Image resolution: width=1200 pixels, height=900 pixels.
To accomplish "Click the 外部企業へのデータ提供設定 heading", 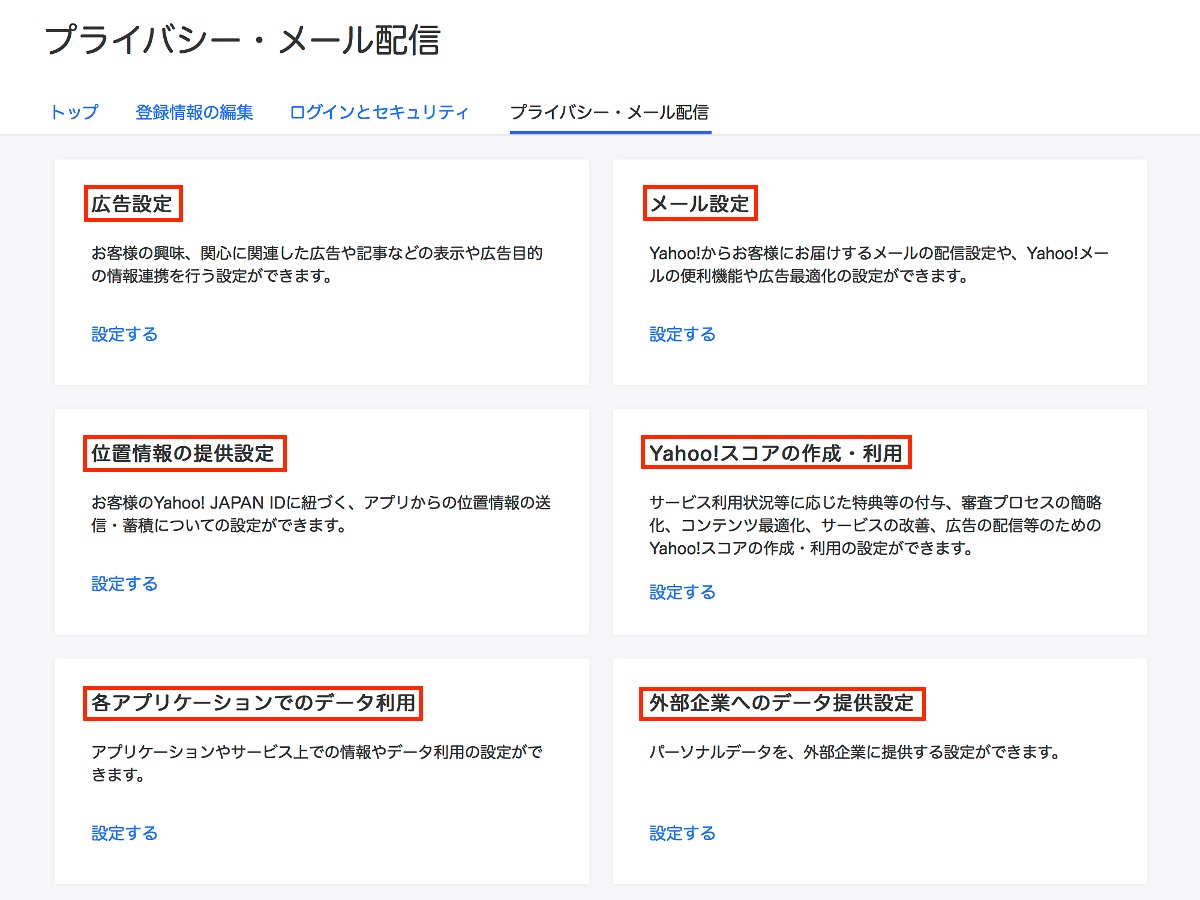I will click(782, 702).
